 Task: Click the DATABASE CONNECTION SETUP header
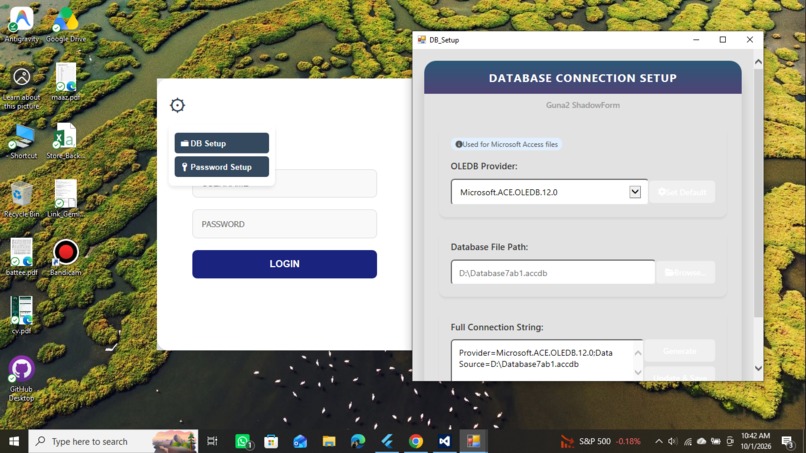(x=582, y=78)
